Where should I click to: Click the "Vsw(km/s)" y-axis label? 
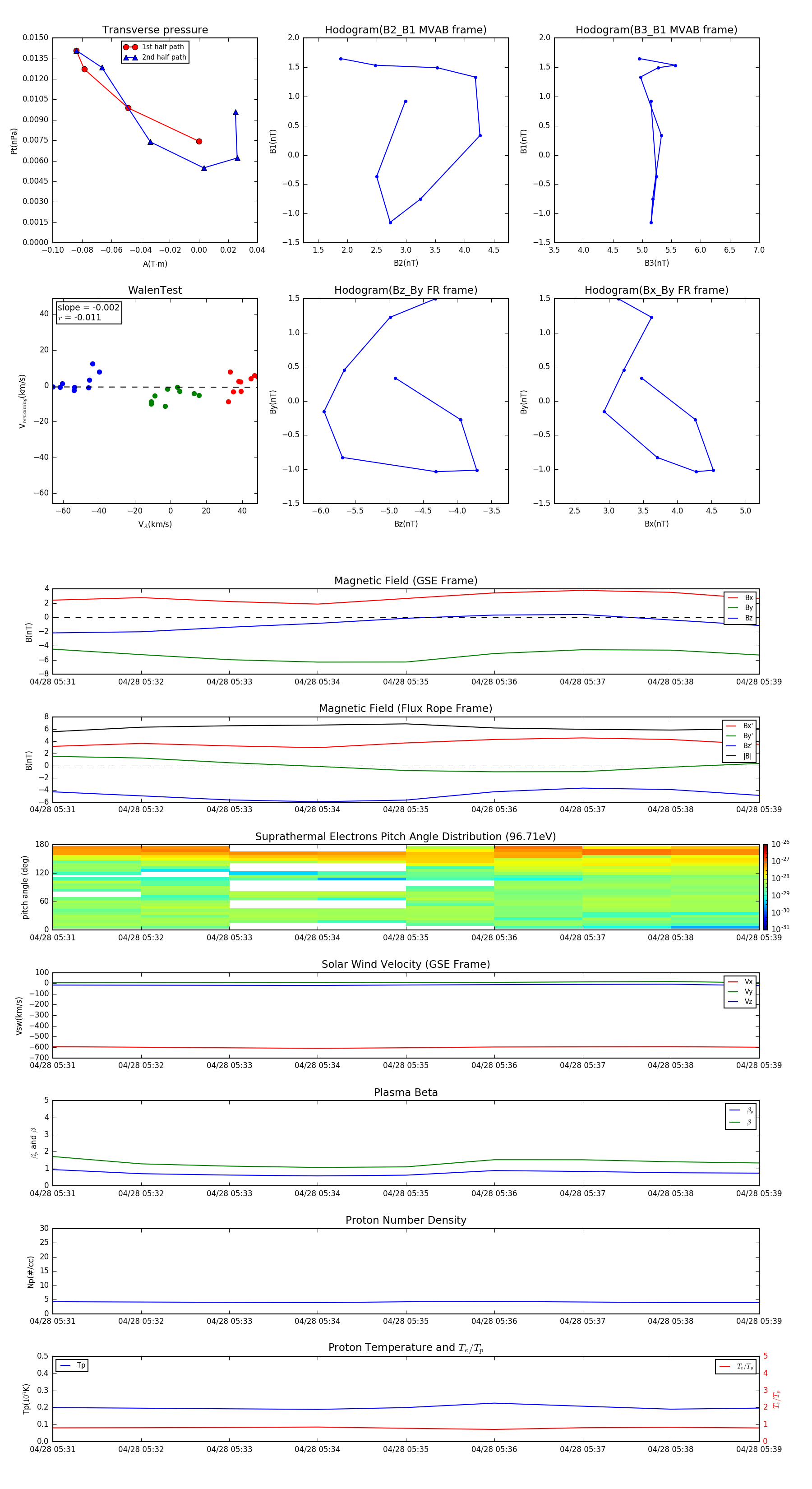(19, 1016)
